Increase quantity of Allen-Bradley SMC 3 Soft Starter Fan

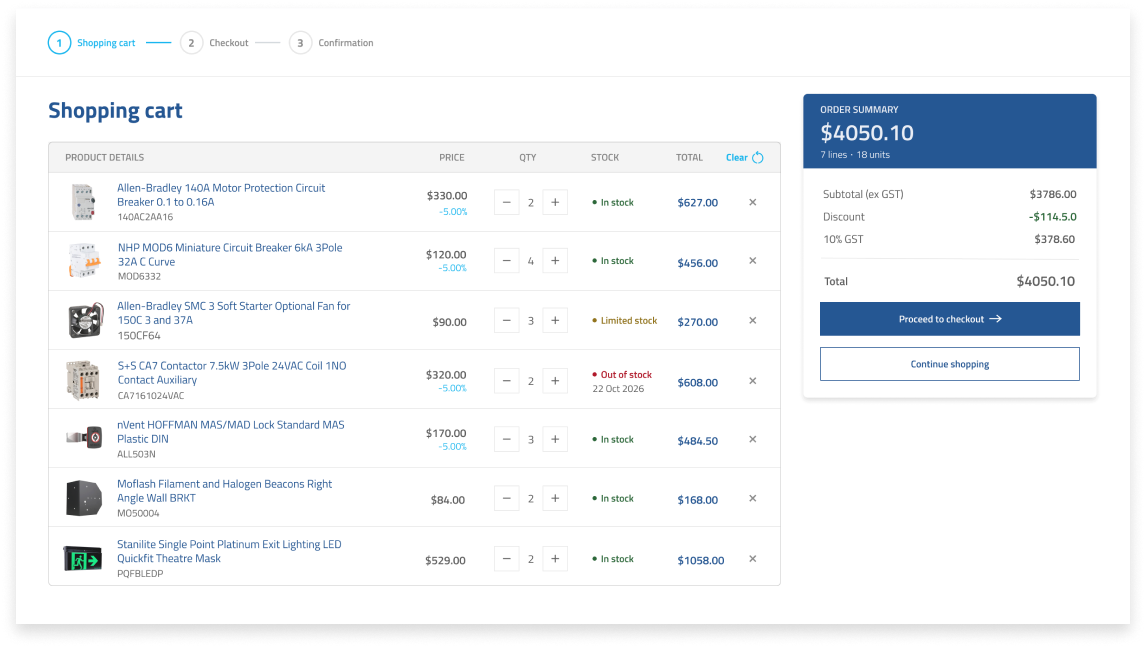click(x=555, y=321)
